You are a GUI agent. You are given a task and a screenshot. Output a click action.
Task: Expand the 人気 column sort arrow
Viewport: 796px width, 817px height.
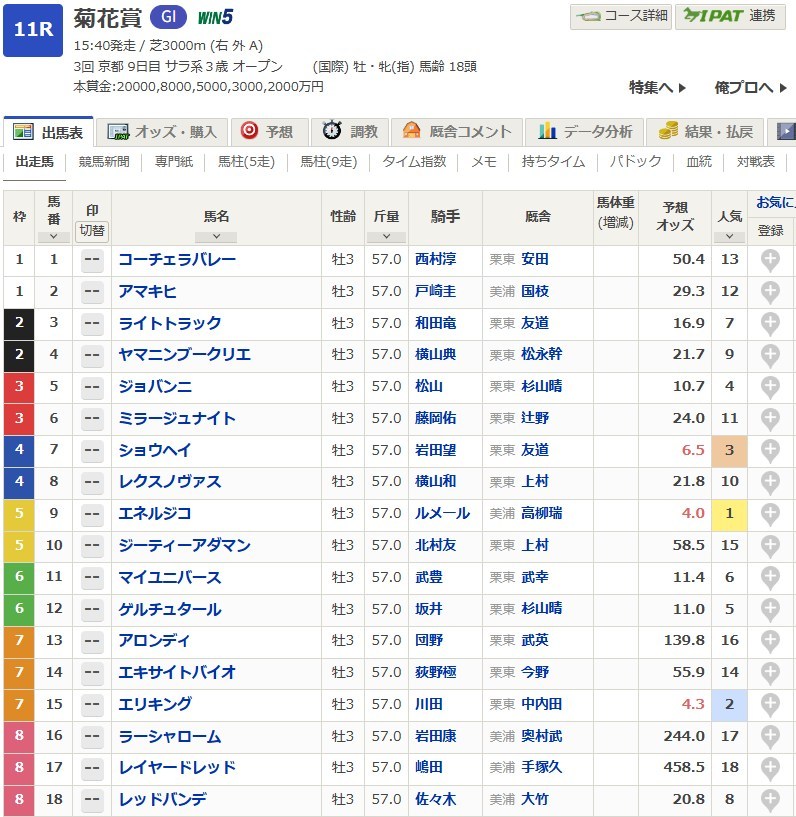[x=729, y=237]
